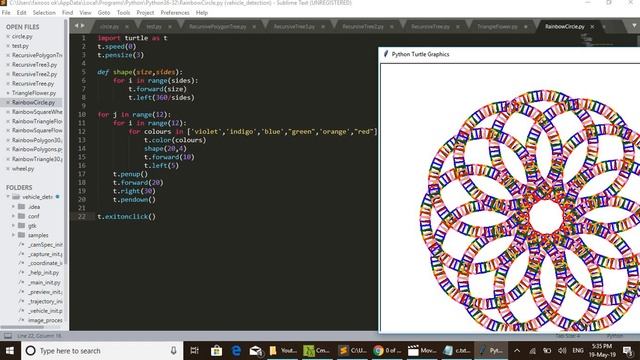Open the View menu
Image resolution: width=640 pixels, height=360 pixels.
coord(85,13)
